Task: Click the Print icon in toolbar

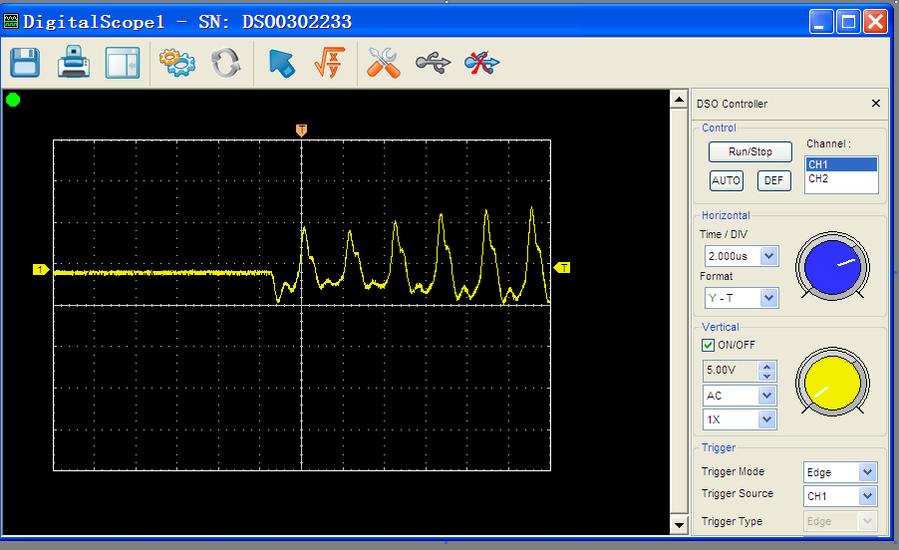Action: point(73,63)
